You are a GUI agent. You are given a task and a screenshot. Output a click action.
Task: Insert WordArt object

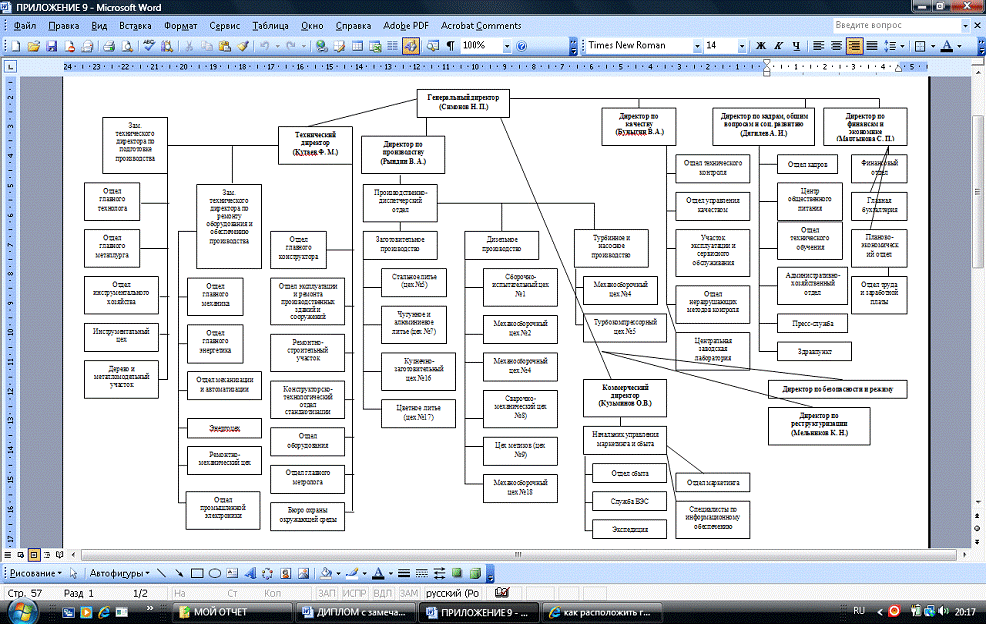click(x=250, y=573)
